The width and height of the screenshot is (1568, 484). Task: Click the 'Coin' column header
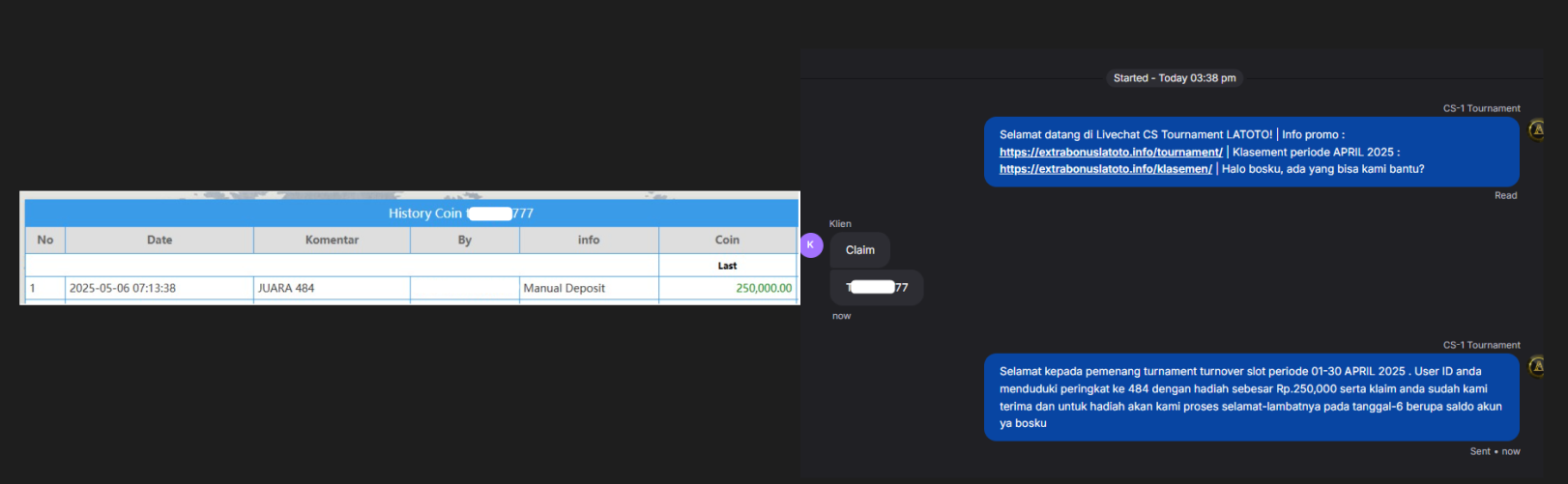click(x=727, y=240)
